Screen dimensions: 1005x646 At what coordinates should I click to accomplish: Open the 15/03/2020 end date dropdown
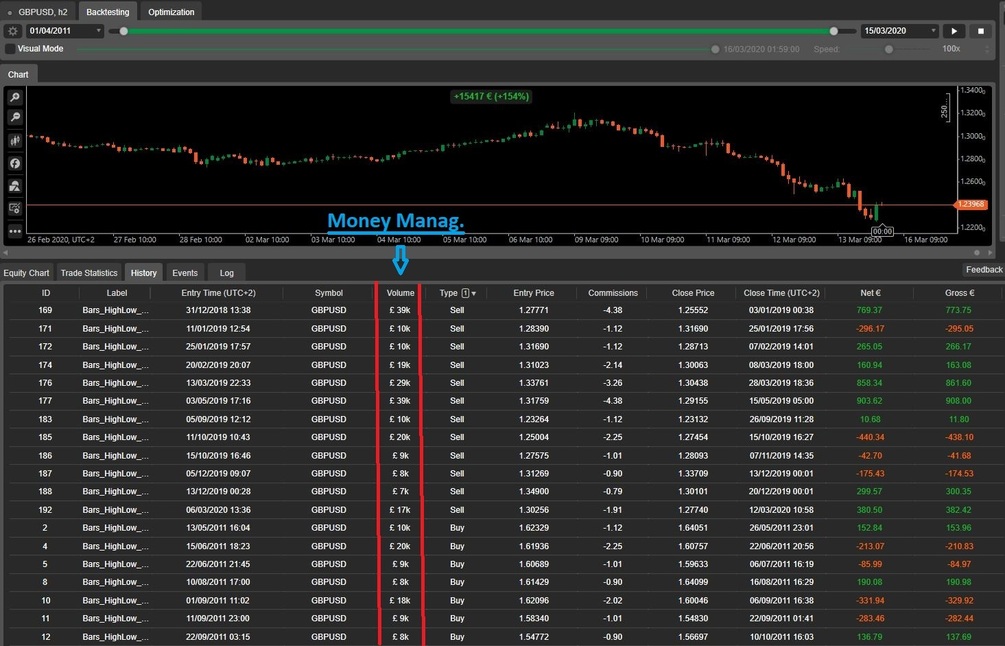pos(899,31)
